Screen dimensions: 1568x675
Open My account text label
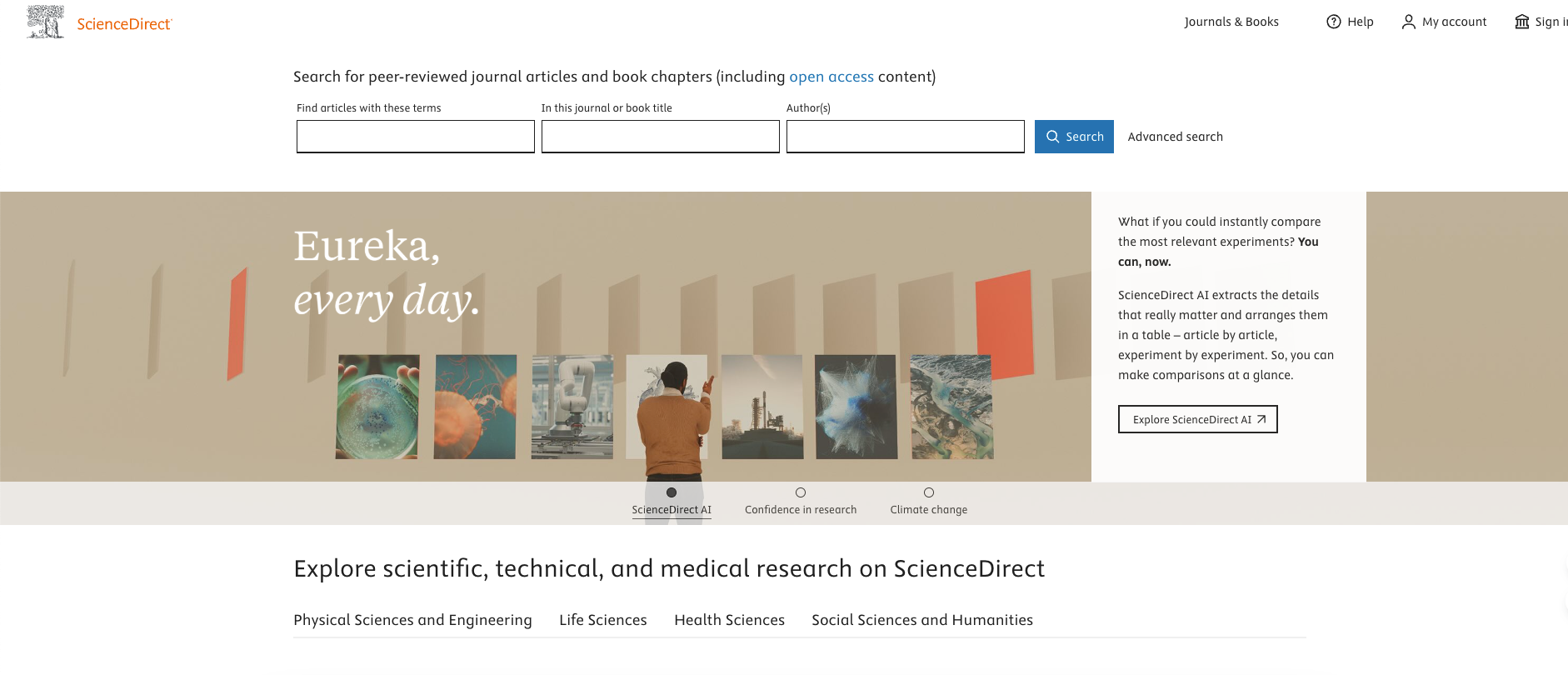pyautogui.click(x=1455, y=22)
